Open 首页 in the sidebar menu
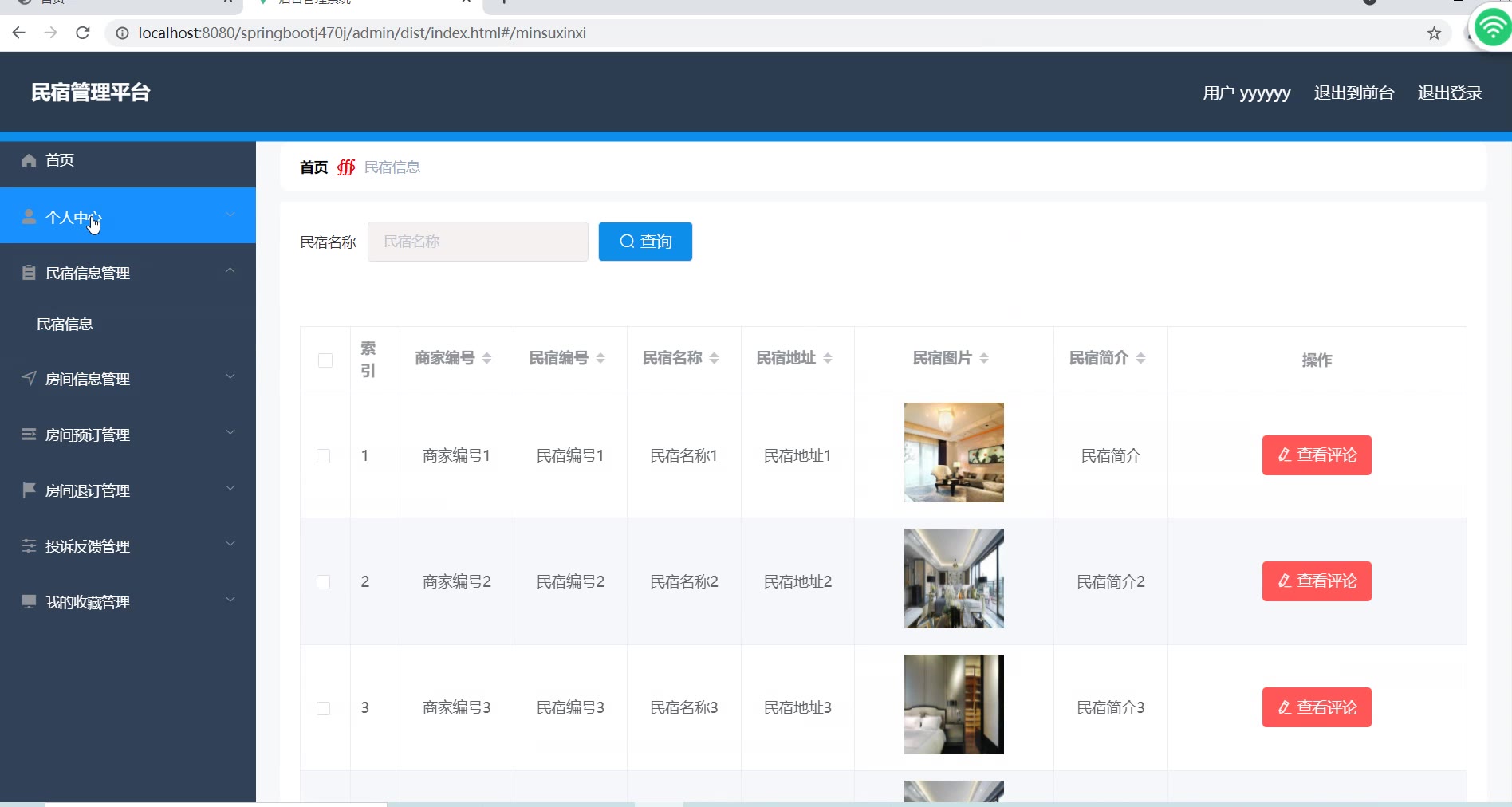Image resolution: width=1512 pixels, height=807 pixels. point(128,160)
